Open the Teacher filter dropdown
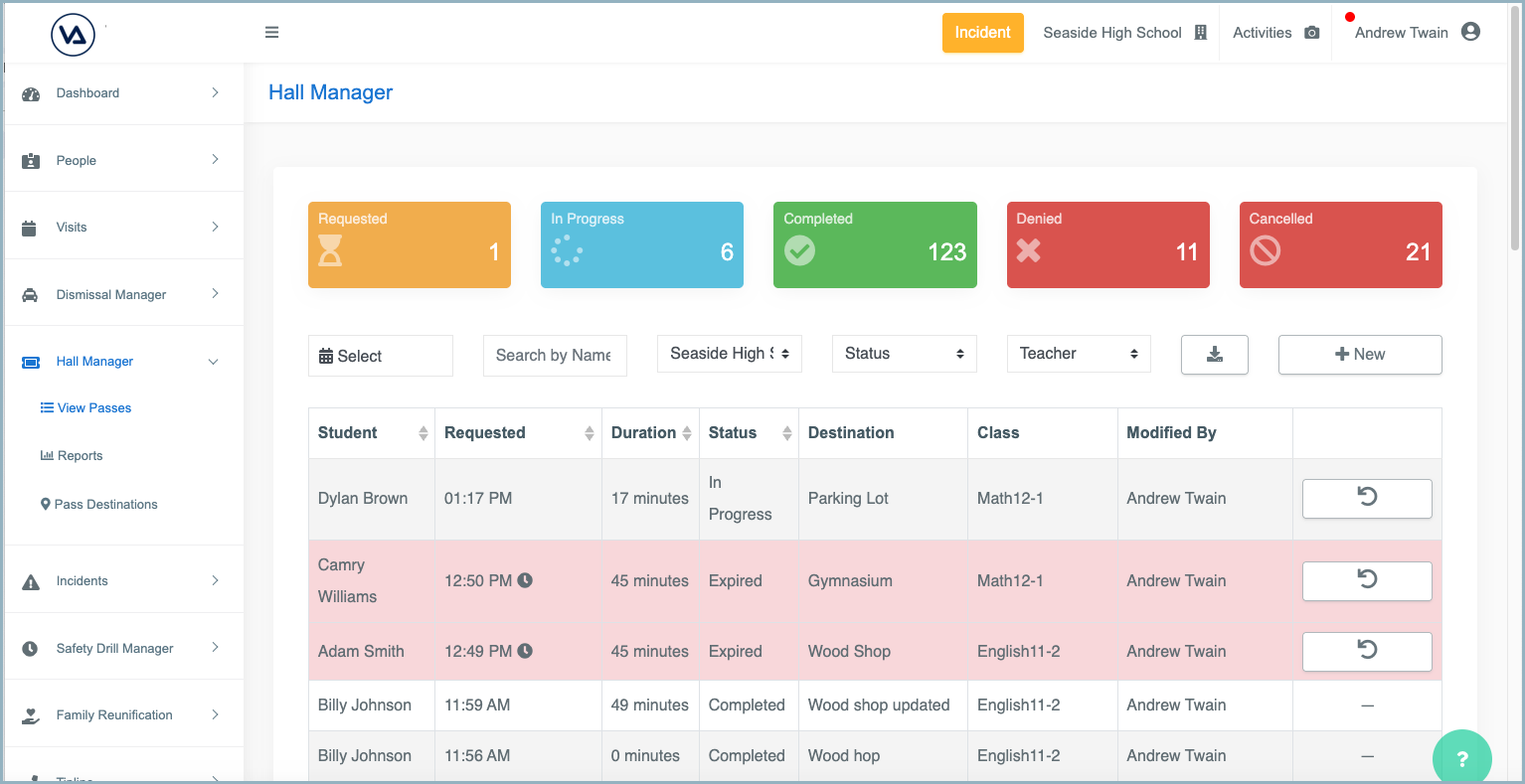 1079,354
